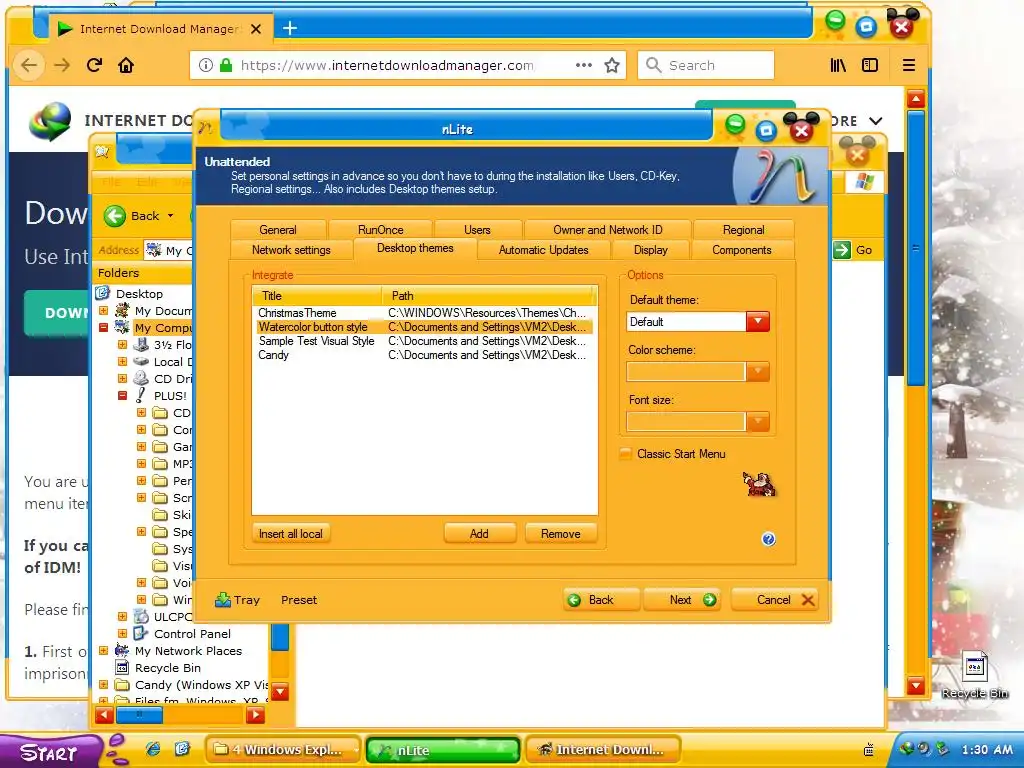The height and width of the screenshot is (768, 1024).
Task: Click the second Quick Launch icon on taskbar
Action: click(x=183, y=749)
